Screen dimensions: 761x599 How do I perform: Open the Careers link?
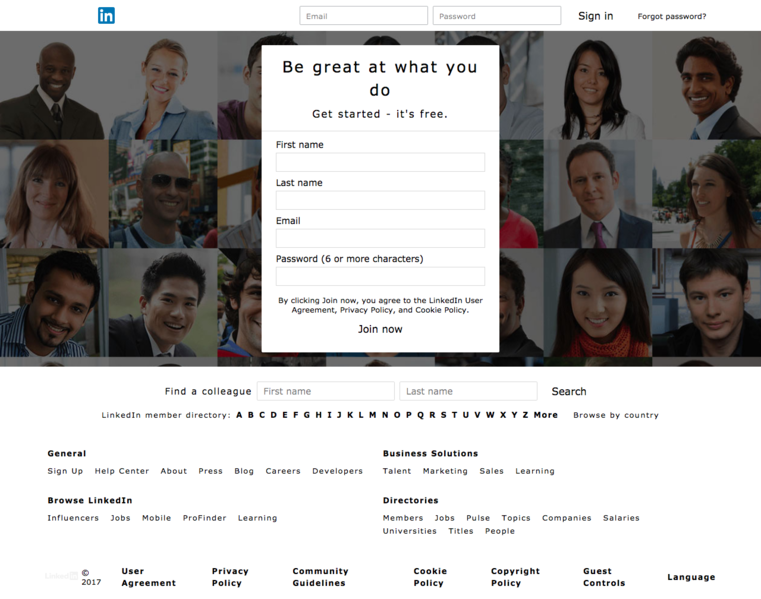pyautogui.click(x=283, y=471)
